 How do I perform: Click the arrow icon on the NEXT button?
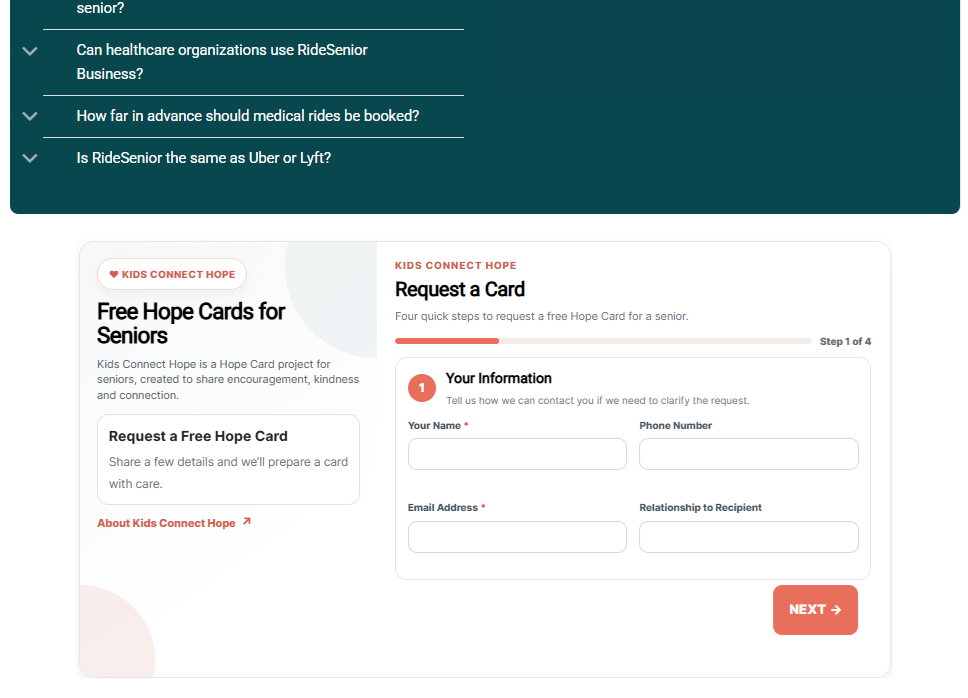[836, 610]
